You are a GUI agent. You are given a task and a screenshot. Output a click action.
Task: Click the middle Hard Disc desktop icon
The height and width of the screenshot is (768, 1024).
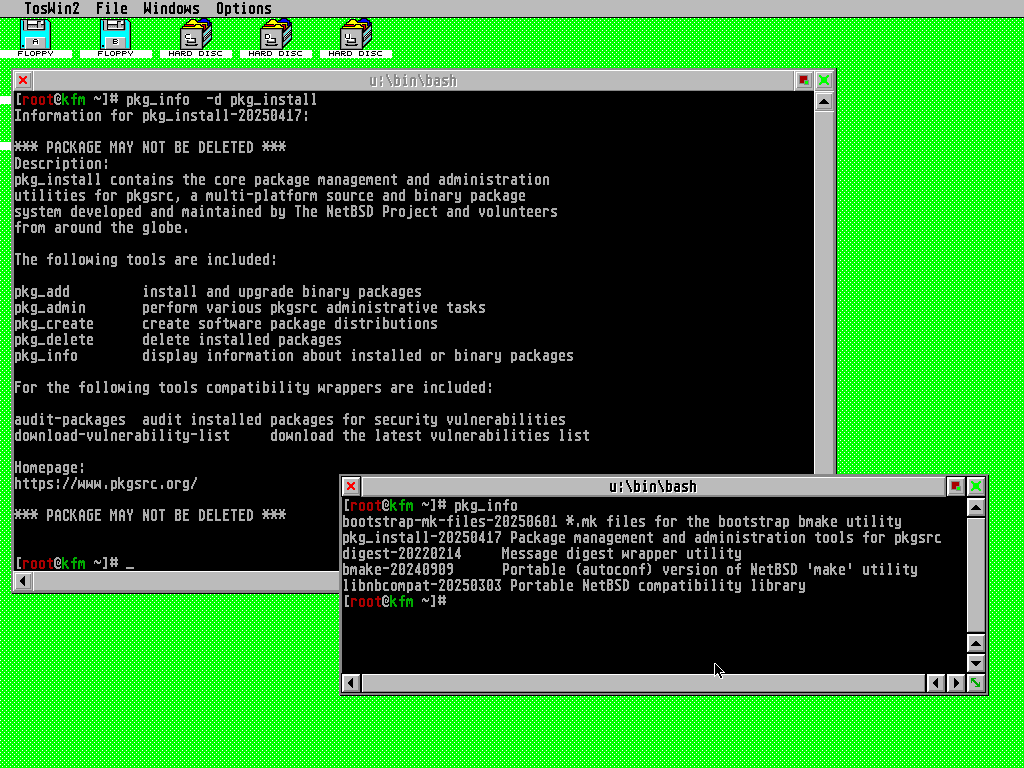275,37
